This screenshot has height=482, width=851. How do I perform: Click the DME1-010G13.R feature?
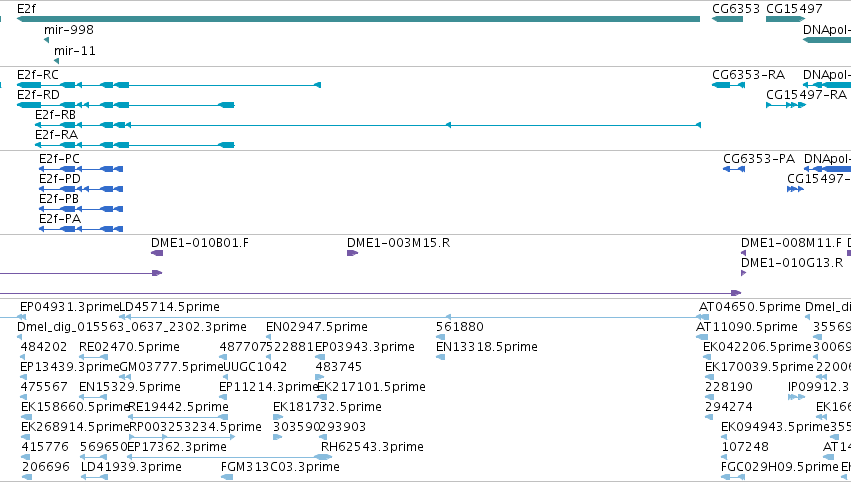pos(744,273)
